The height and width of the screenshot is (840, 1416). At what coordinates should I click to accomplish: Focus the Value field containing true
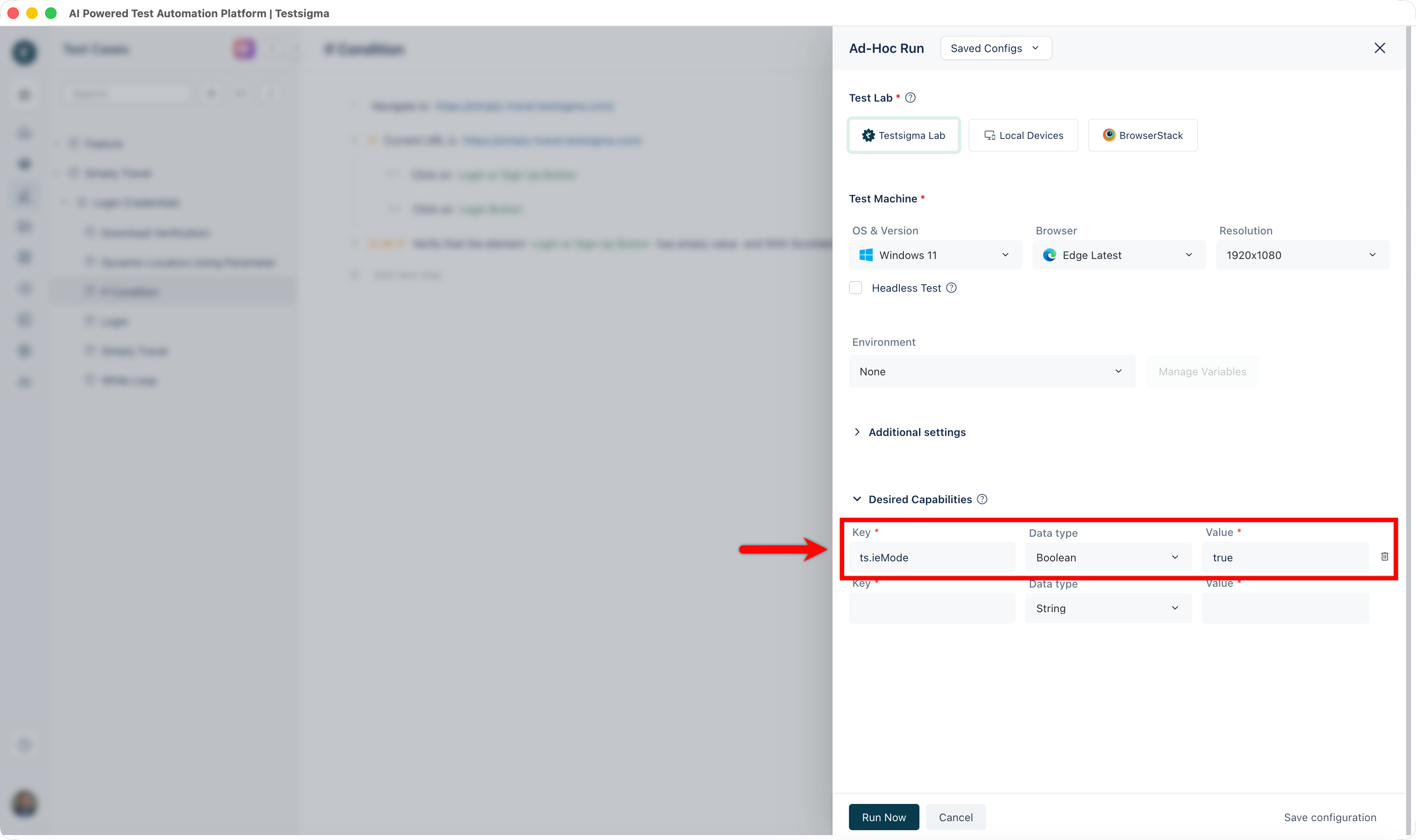click(1285, 558)
